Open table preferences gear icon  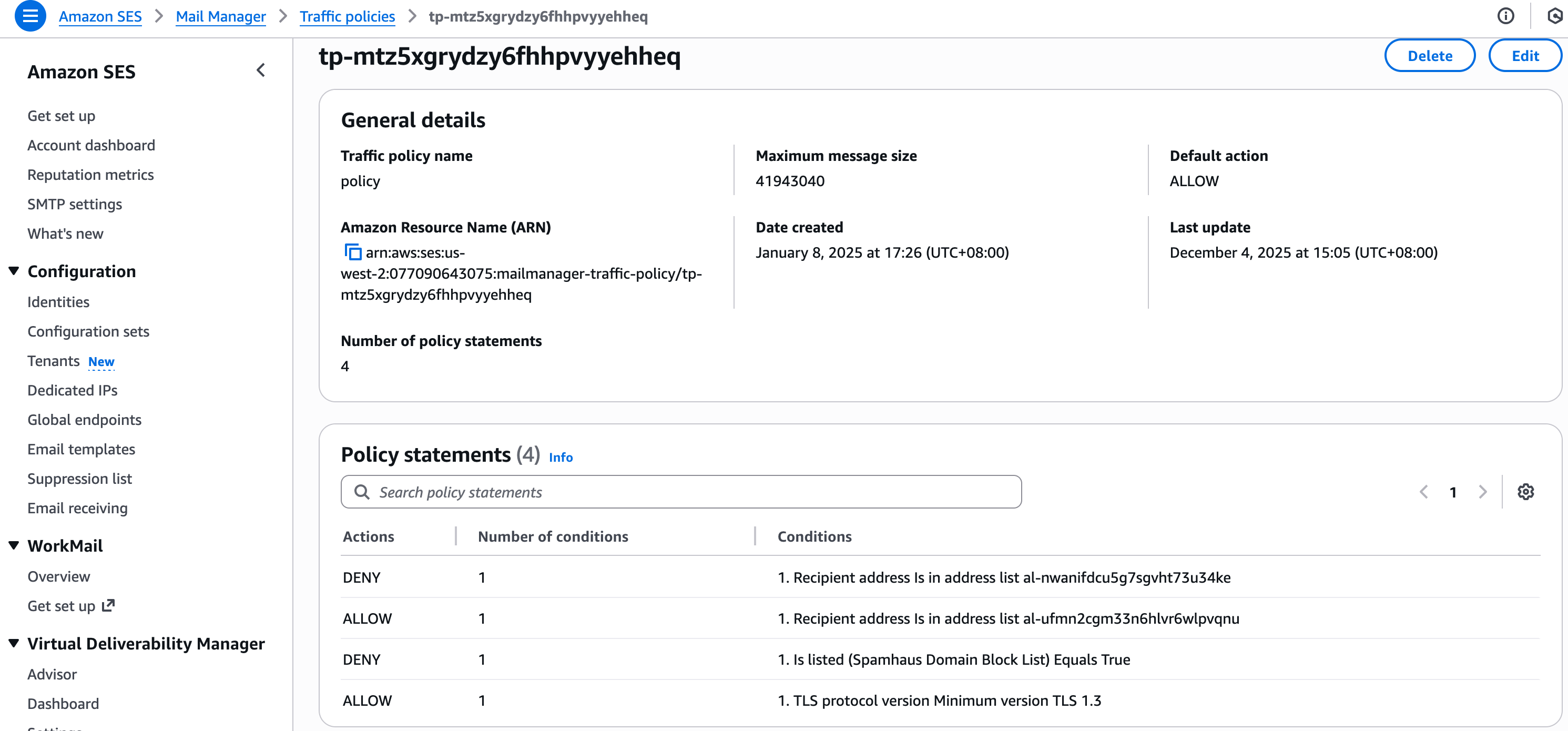pos(1525,492)
